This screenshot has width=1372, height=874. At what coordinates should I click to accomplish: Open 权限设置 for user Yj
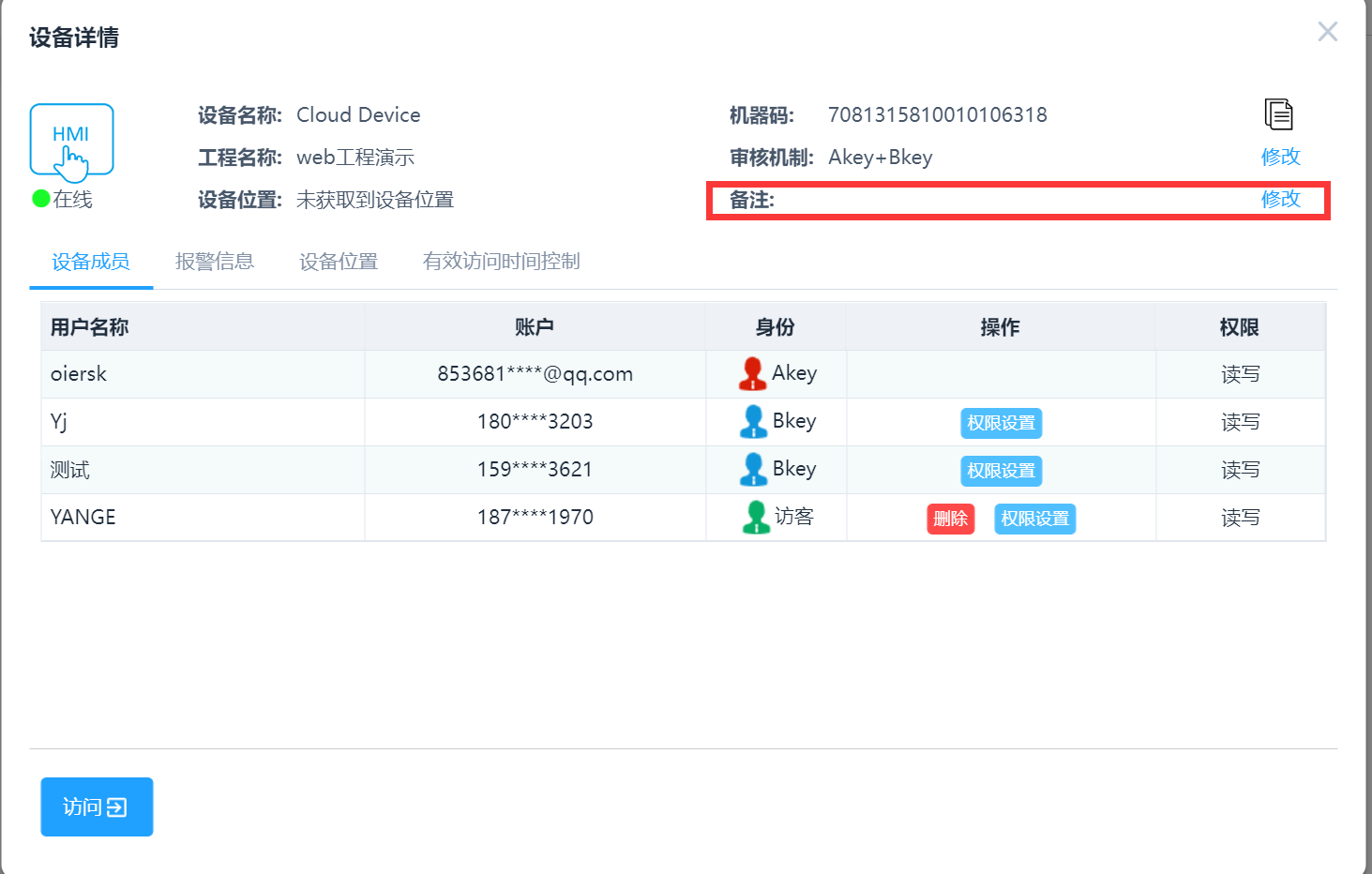tap(1002, 423)
